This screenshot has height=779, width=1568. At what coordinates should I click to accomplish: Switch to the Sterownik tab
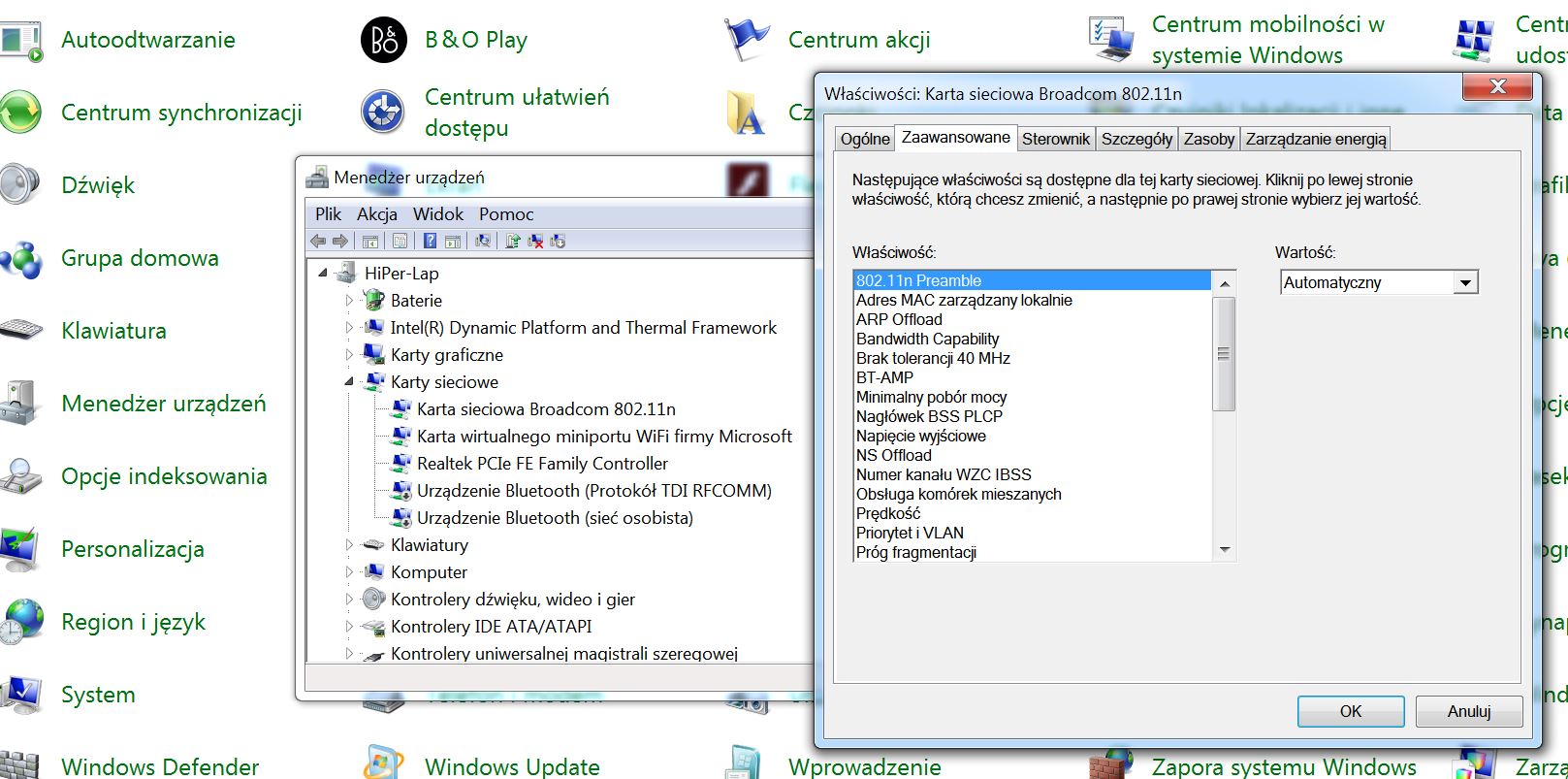(1055, 139)
